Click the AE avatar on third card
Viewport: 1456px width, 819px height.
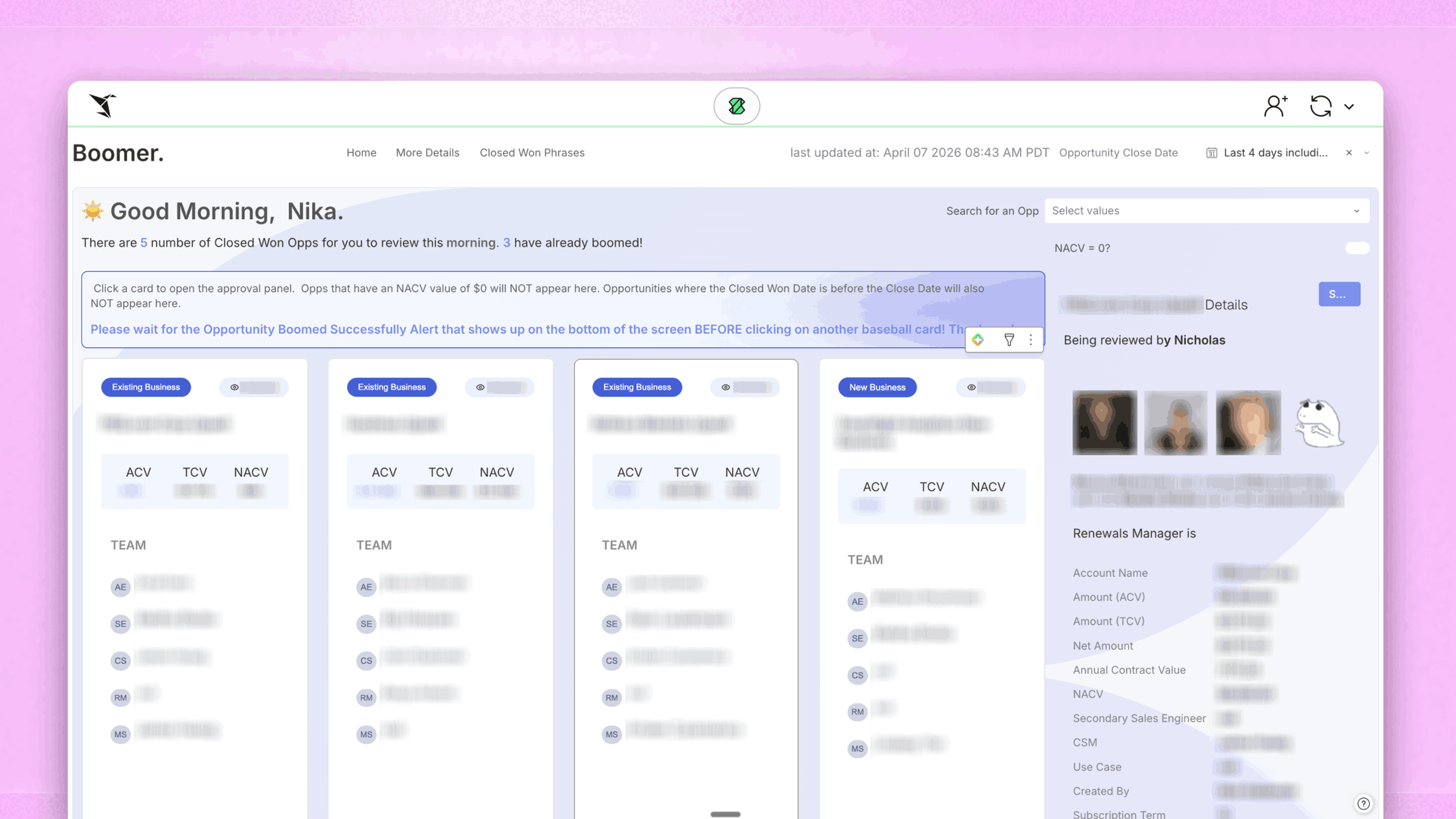[612, 587]
